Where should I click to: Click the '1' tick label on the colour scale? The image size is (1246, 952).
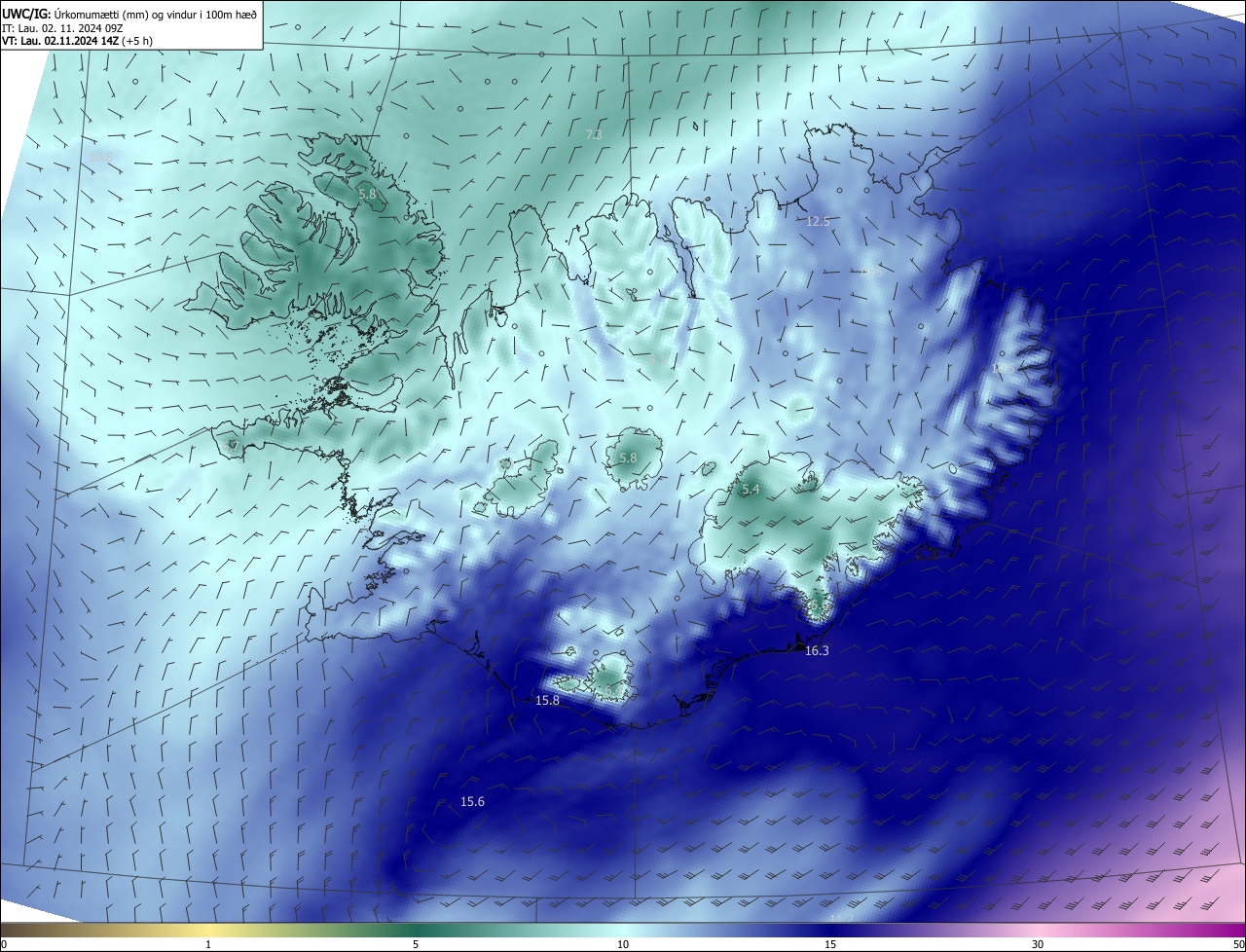(208, 945)
